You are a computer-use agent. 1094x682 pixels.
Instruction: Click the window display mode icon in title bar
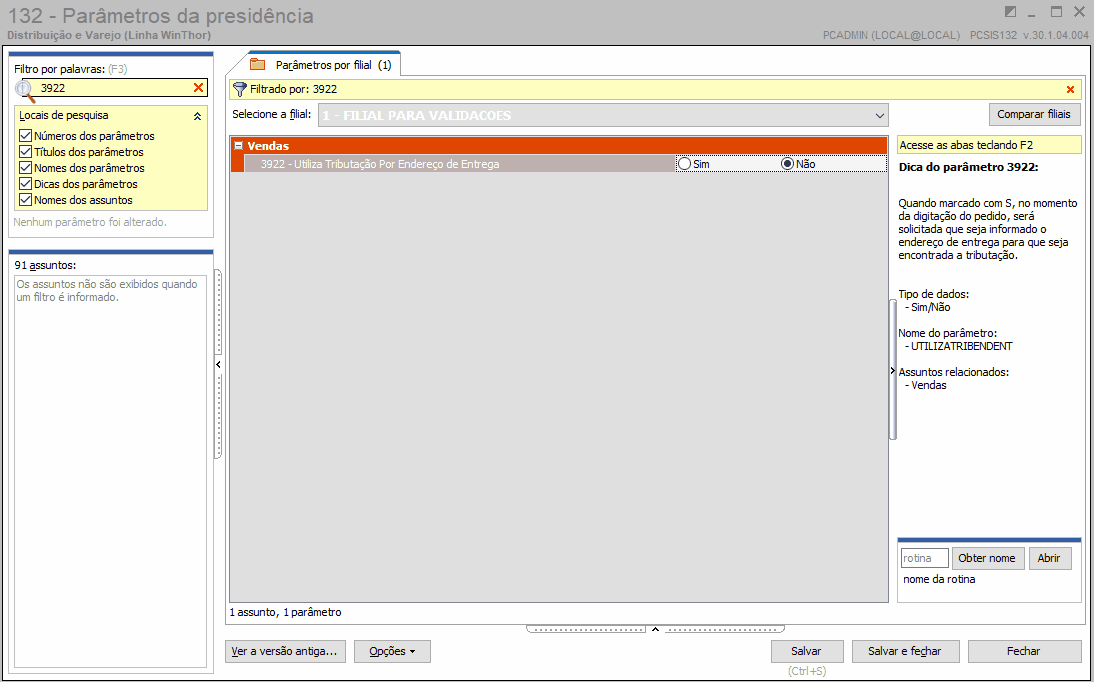pyautogui.click(x=1010, y=12)
